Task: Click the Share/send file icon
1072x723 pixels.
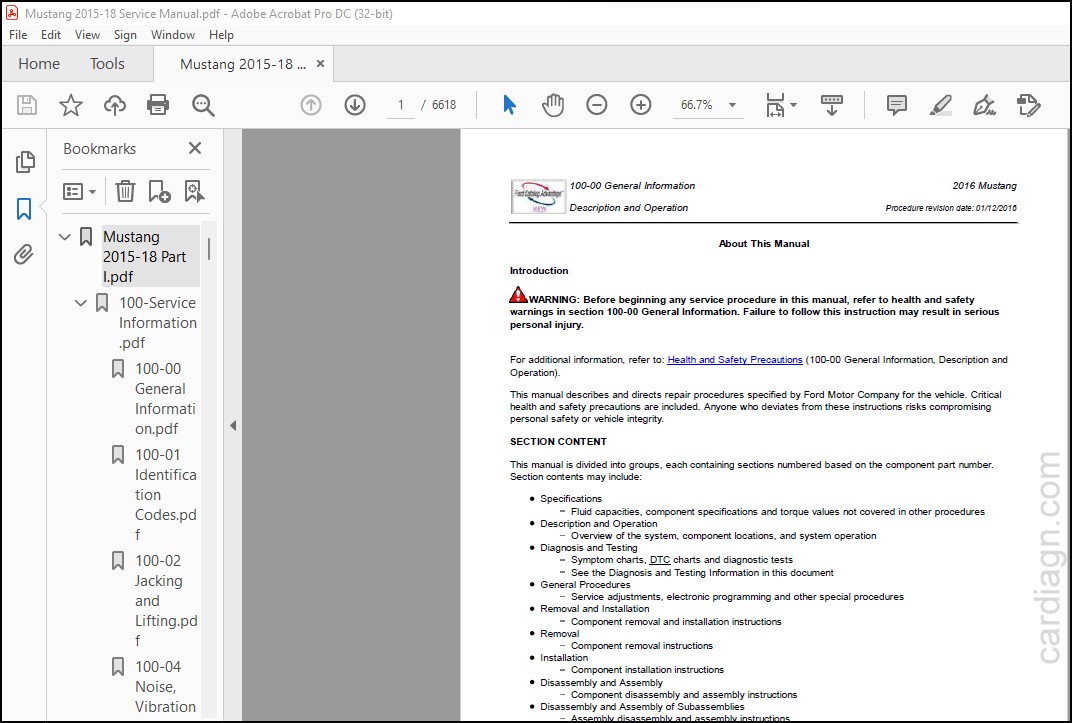Action: 1028,105
